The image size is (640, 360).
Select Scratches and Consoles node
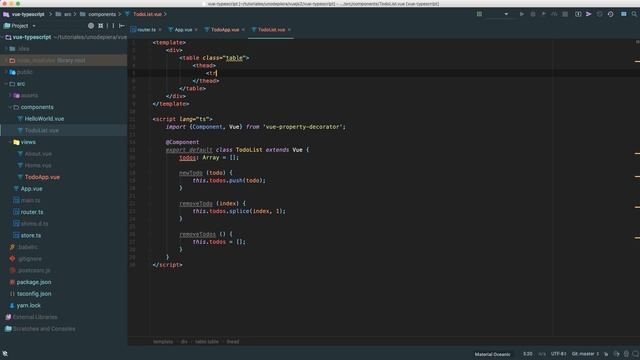(x=44, y=329)
